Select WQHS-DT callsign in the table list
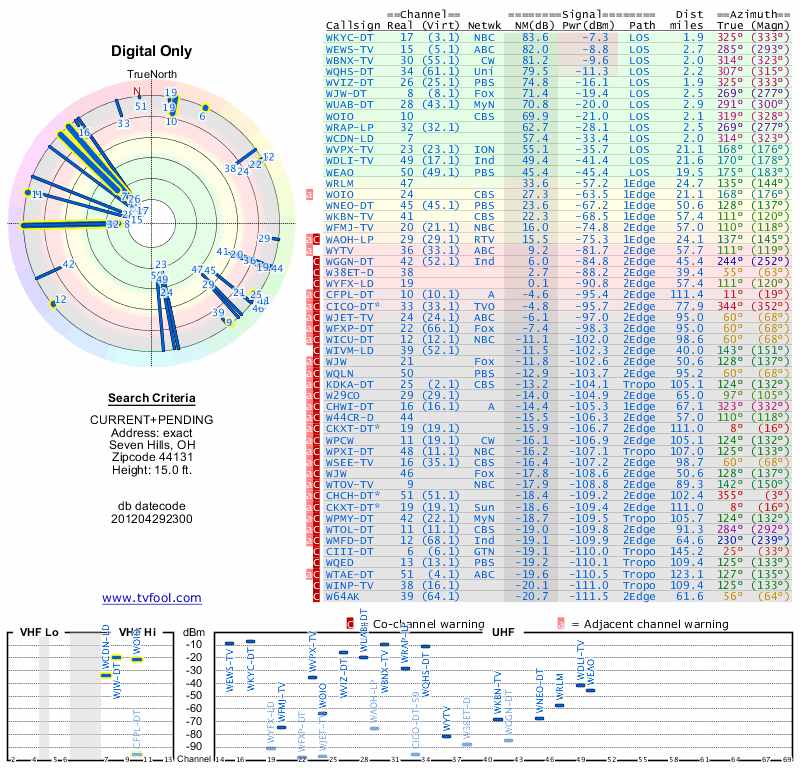 pos(349,71)
